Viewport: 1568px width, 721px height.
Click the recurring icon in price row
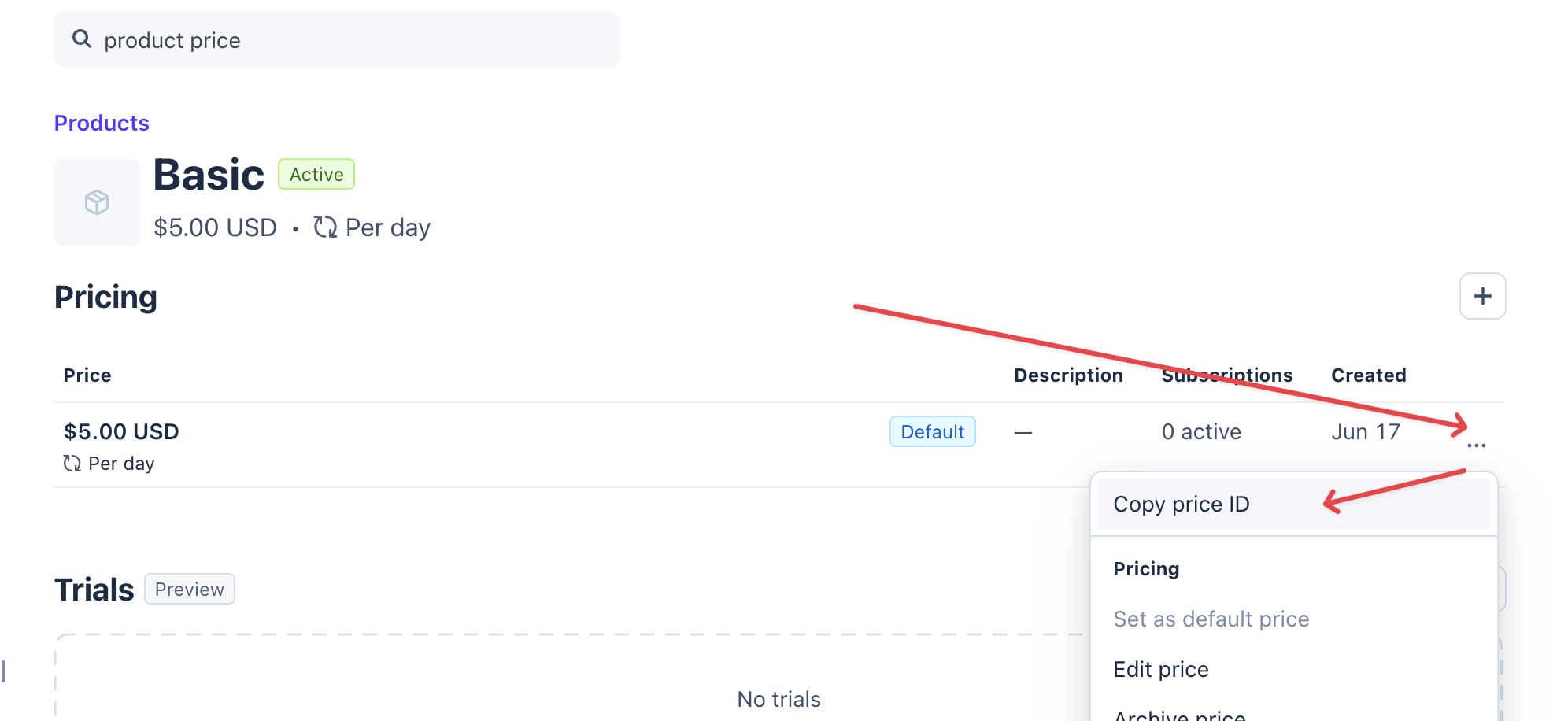pyautogui.click(x=72, y=464)
